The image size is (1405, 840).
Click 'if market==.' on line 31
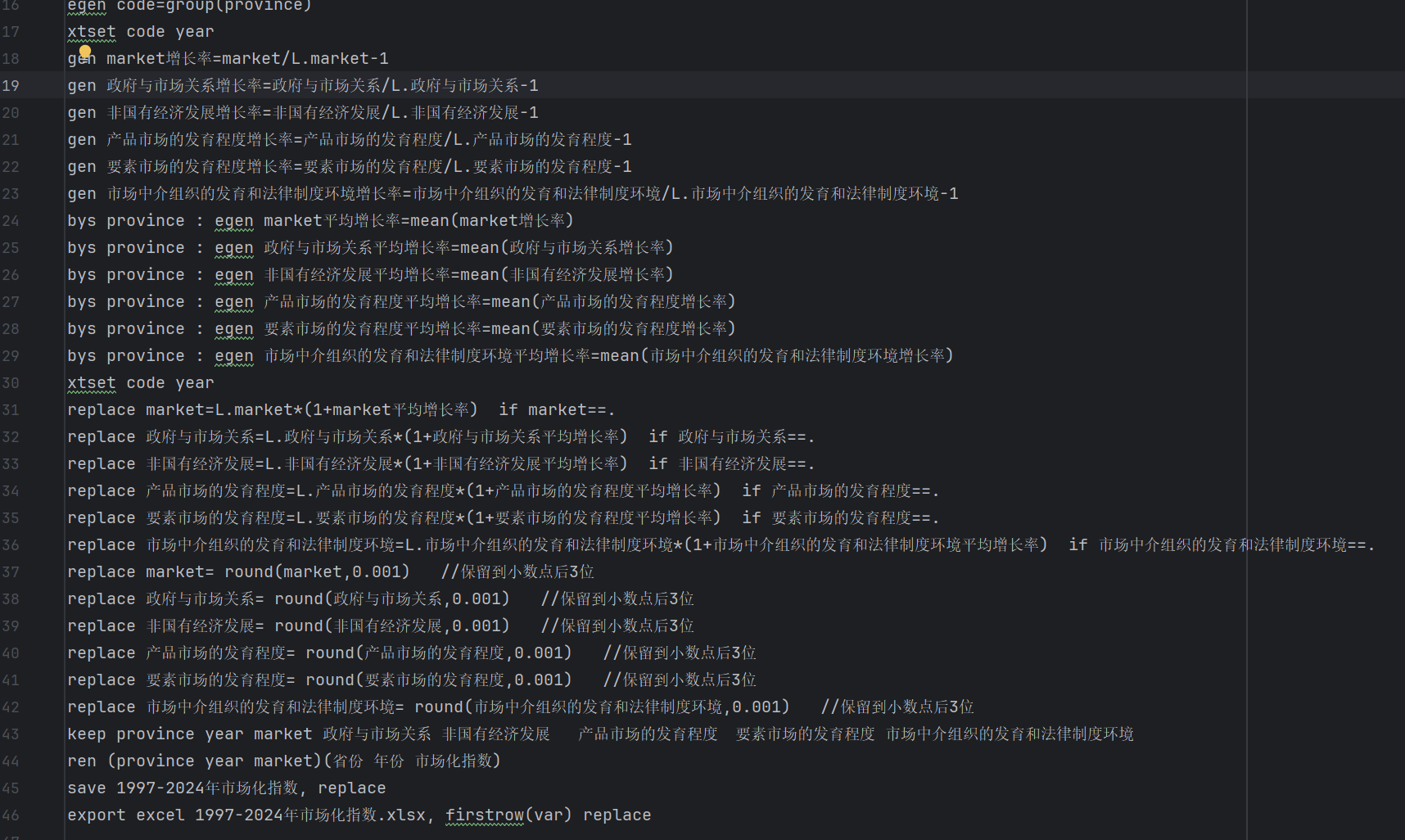point(557,410)
